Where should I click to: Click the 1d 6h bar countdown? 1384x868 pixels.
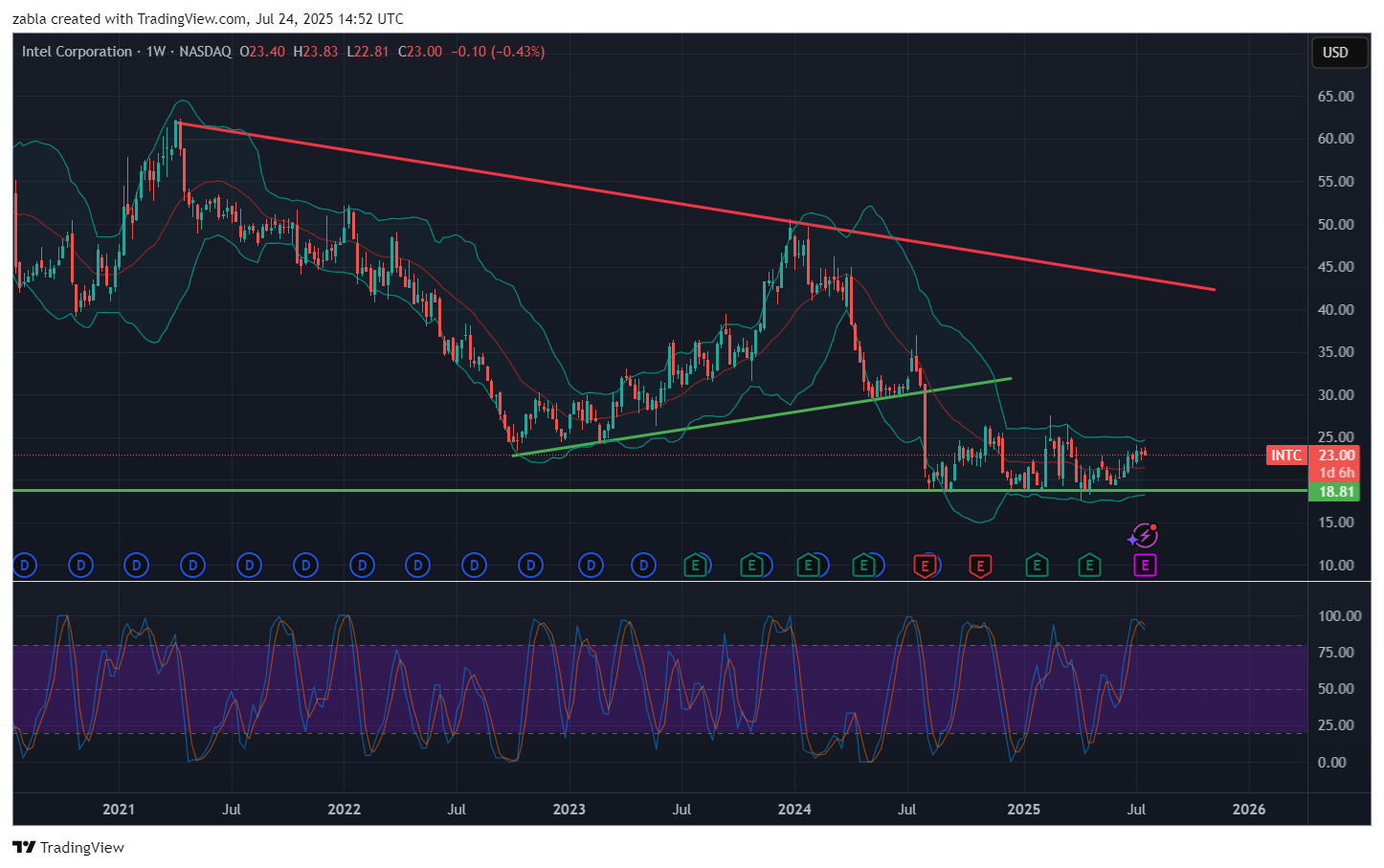[x=1336, y=473]
